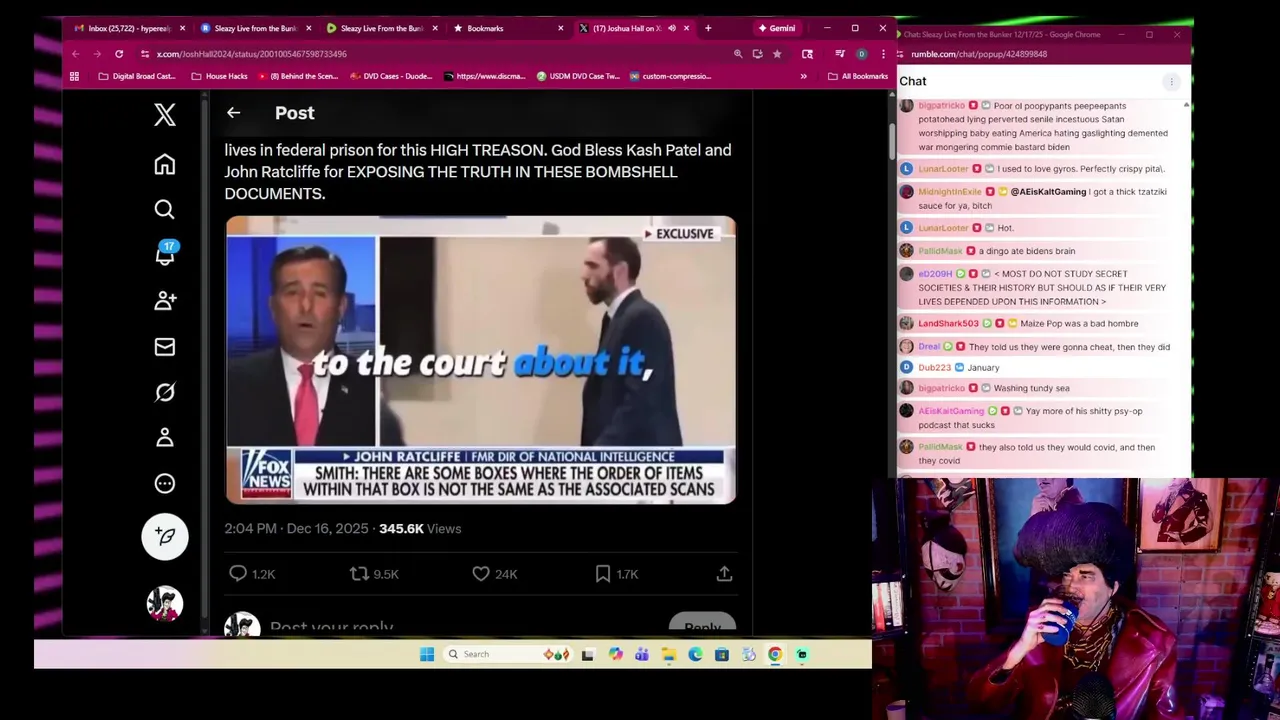Open Behind the Scenes YouTube bookmark
The width and height of the screenshot is (1280, 720).
coord(298,76)
